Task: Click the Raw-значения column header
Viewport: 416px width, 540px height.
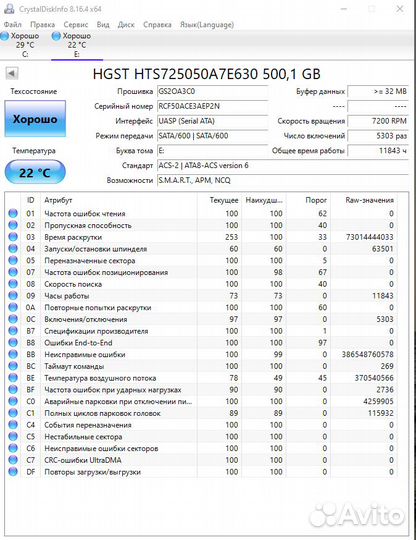Action: click(x=364, y=200)
